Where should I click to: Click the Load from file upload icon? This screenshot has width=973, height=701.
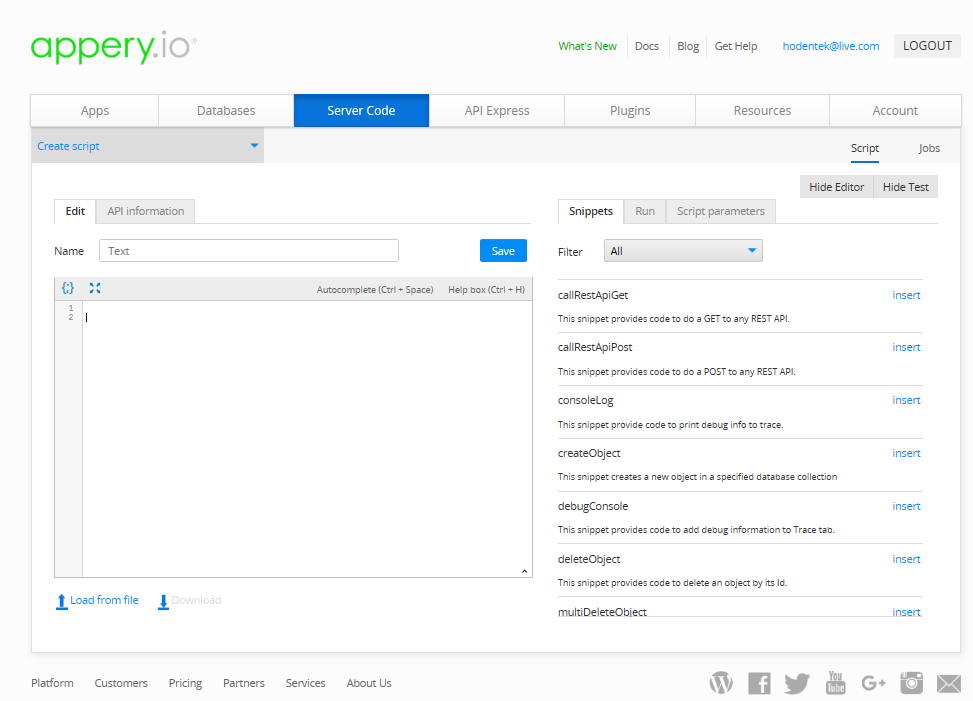tap(61, 600)
